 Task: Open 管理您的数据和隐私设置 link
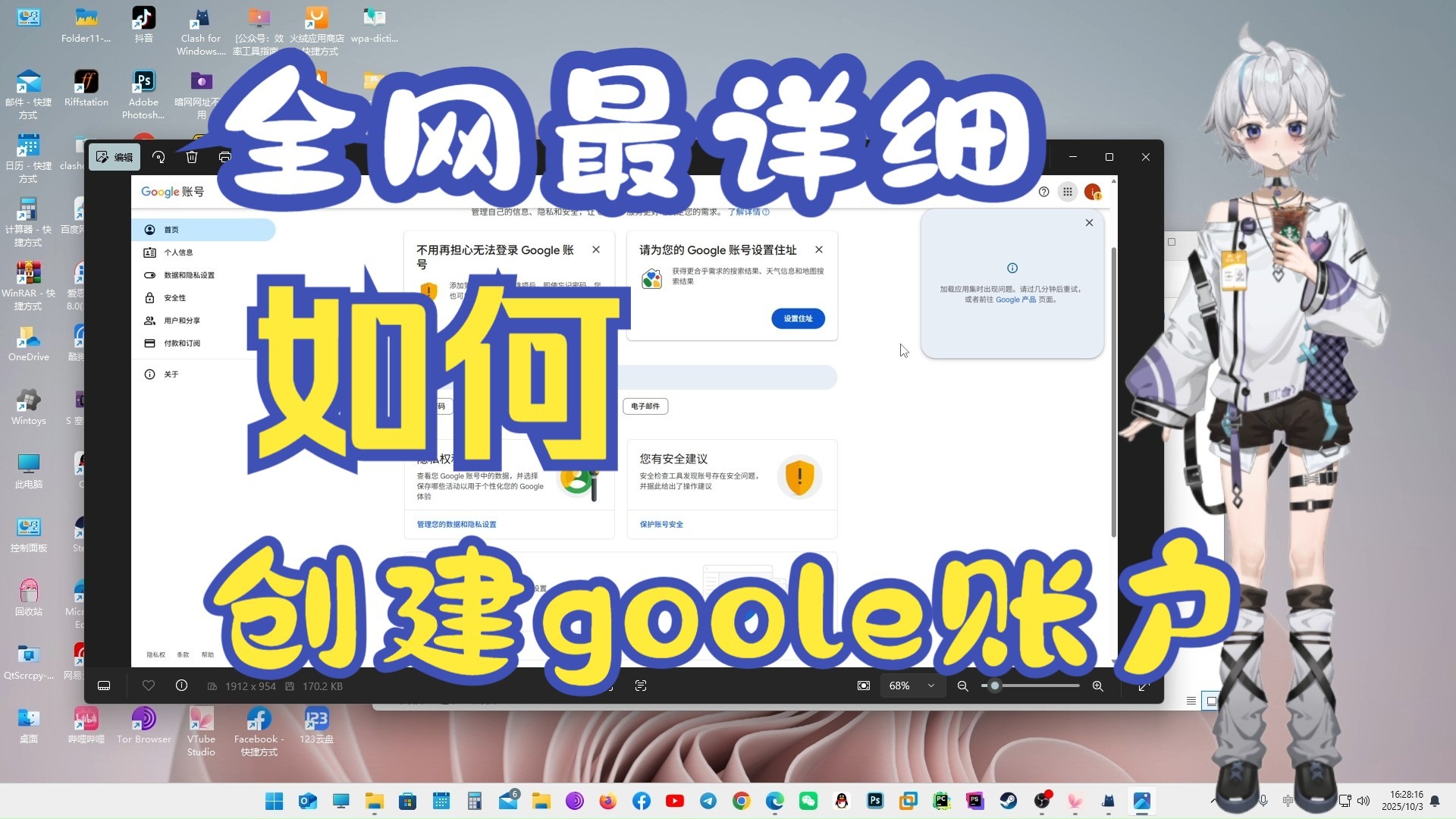[456, 524]
